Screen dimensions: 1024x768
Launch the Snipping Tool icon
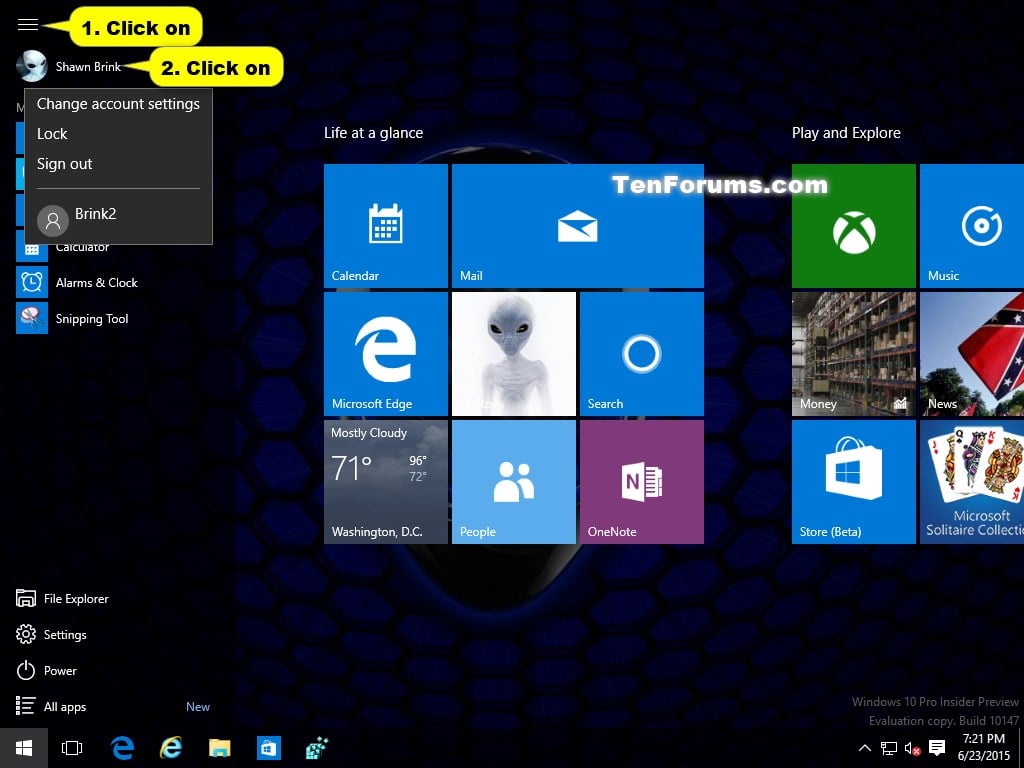coord(32,318)
